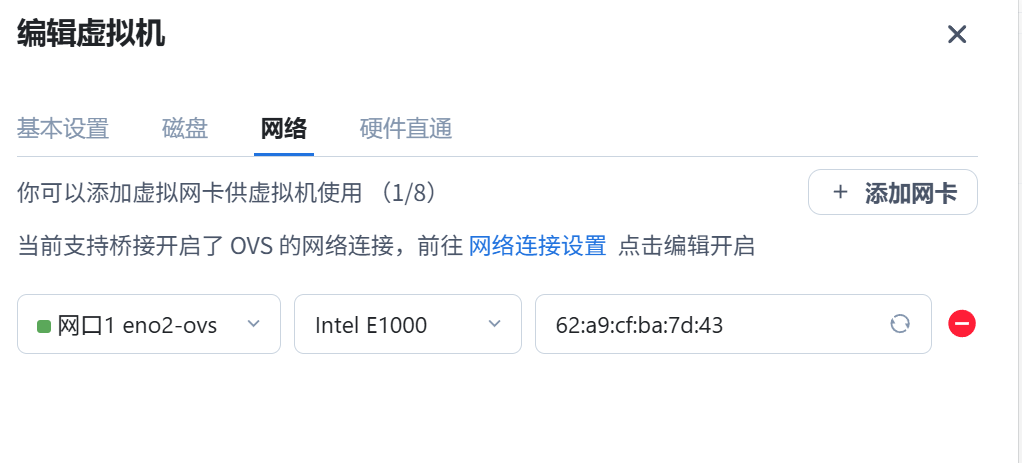
Task: Click the 点击编辑开启 hint text
Action: pyautogui.click(x=686, y=247)
